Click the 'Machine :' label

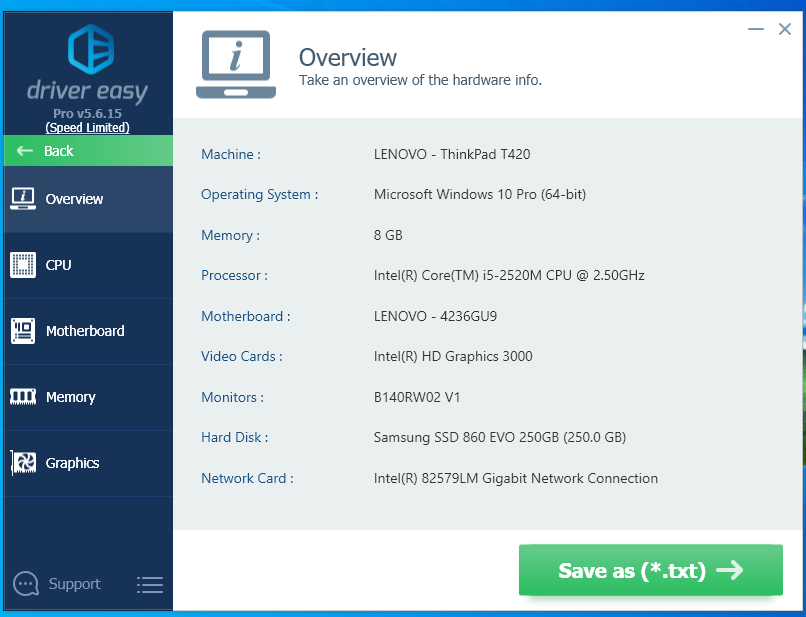point(231,154)
